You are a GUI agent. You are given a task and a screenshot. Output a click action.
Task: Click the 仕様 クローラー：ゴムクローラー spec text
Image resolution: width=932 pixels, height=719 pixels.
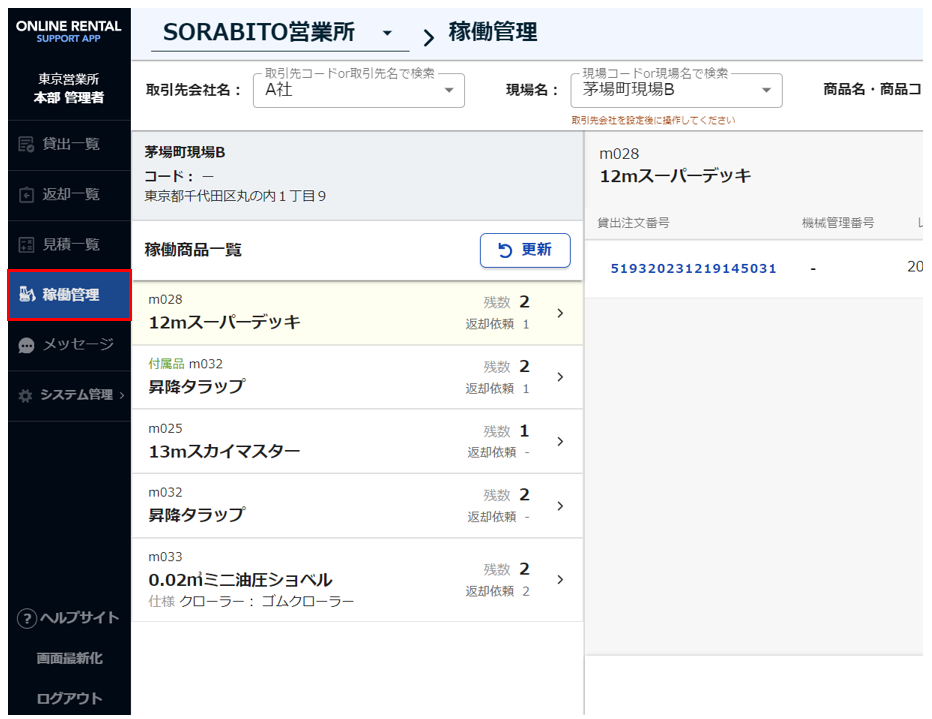pyautogui.click(x=251, y=602)
